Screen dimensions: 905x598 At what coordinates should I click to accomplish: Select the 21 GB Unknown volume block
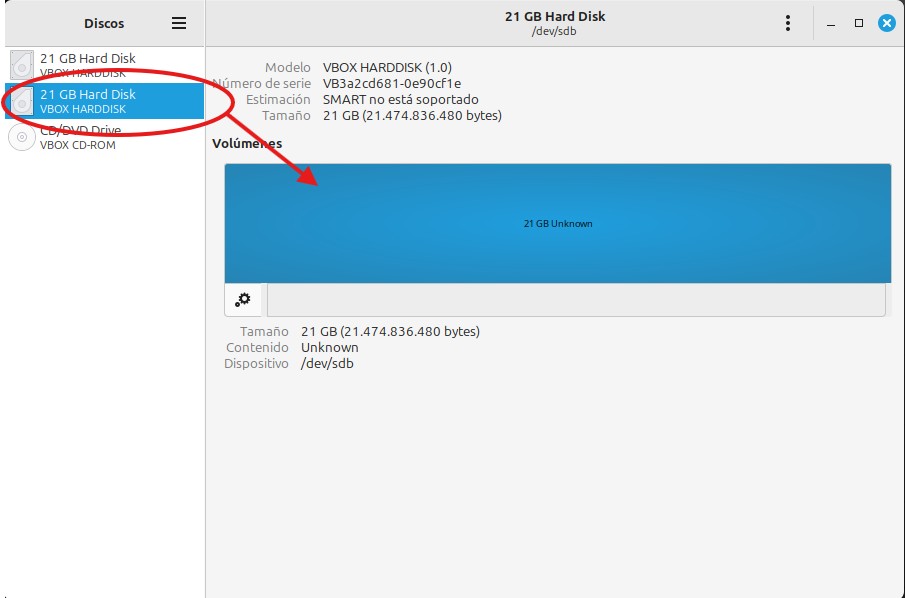[558, 223]
